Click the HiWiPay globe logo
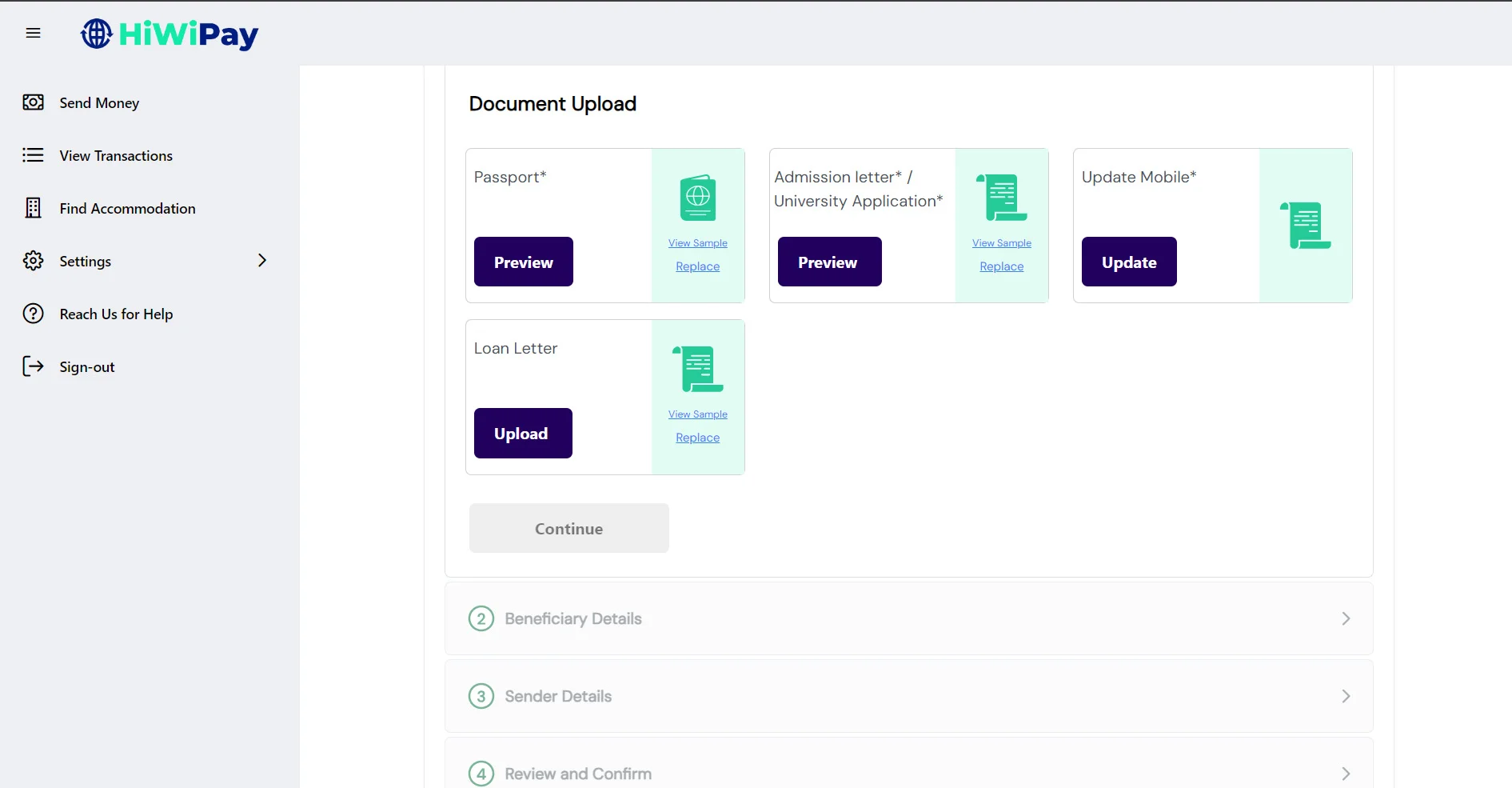Image resolution: width=1512 pixels, height=788 pixels. click(x=97, y=34)
